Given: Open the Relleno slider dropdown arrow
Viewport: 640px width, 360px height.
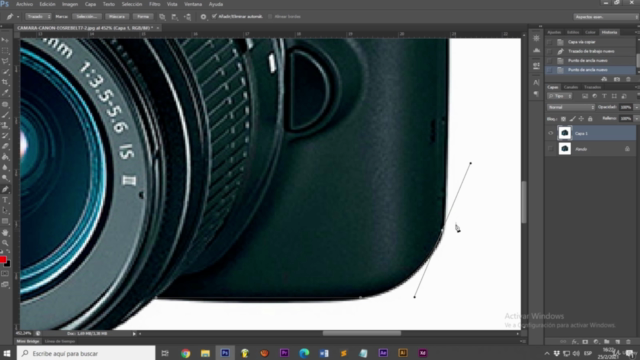Looking at the screenshot, I should [637, 119].
